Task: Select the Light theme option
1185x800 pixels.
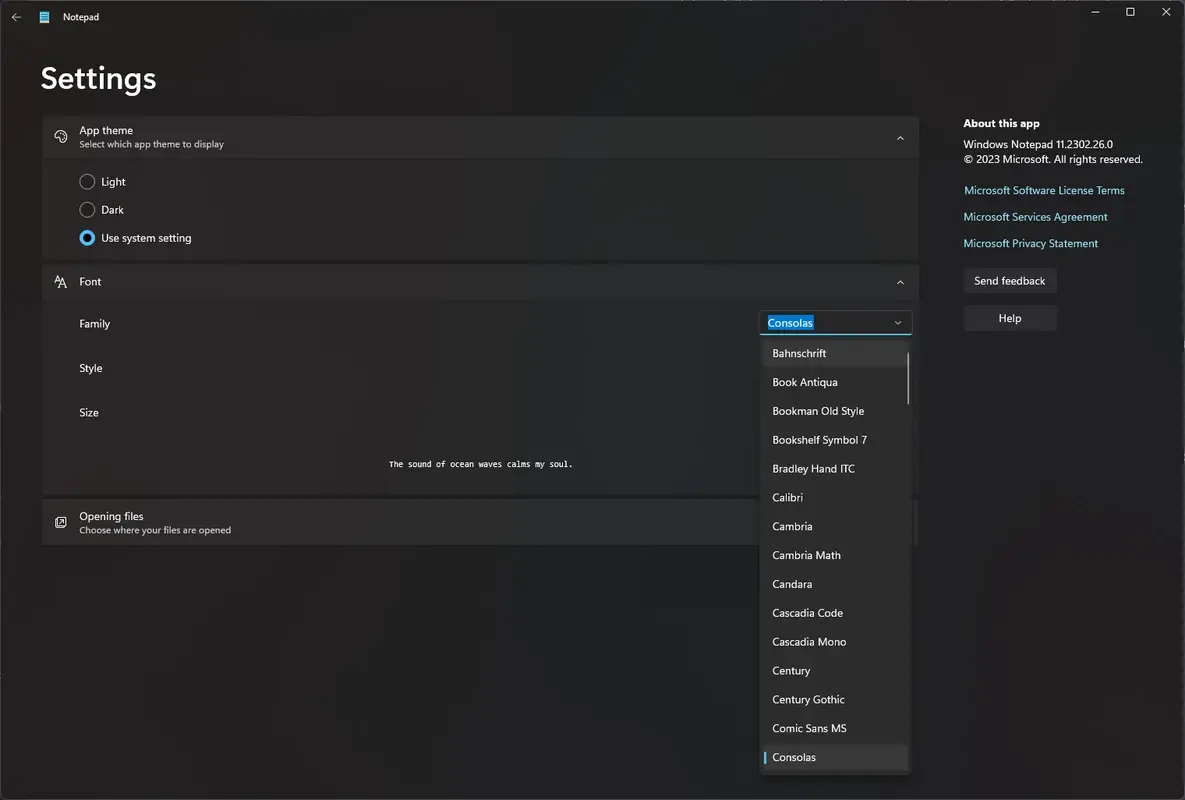Action: click(88, 181)
